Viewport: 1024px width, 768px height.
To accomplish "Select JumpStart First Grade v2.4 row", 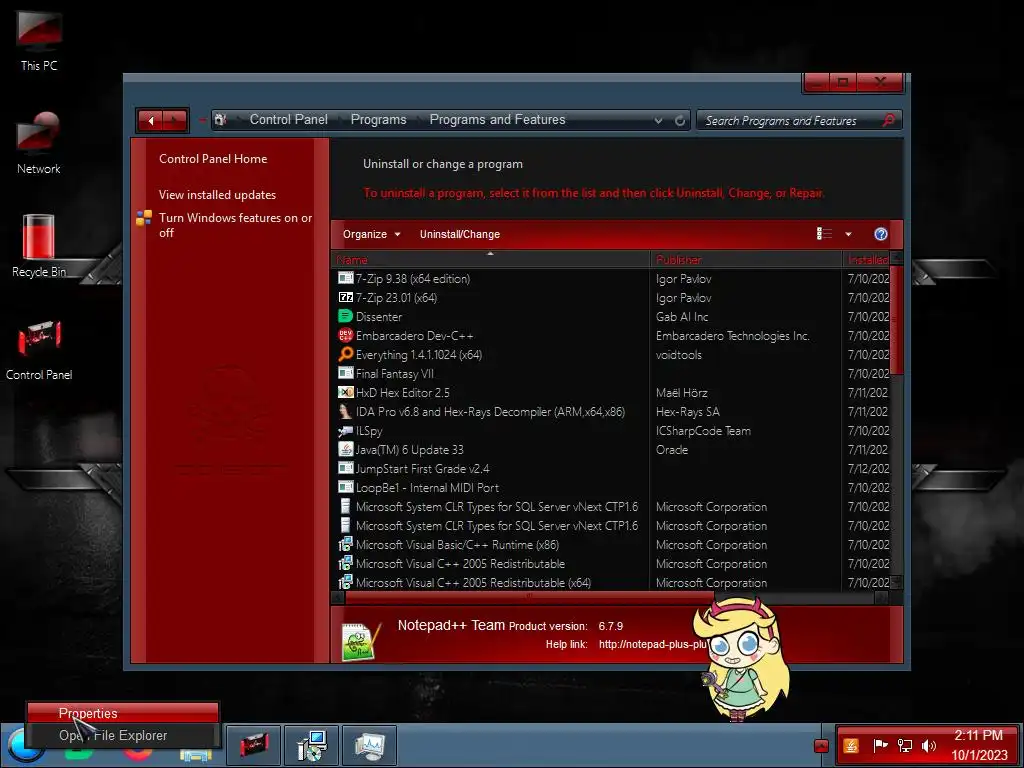I will pos(613,468).
